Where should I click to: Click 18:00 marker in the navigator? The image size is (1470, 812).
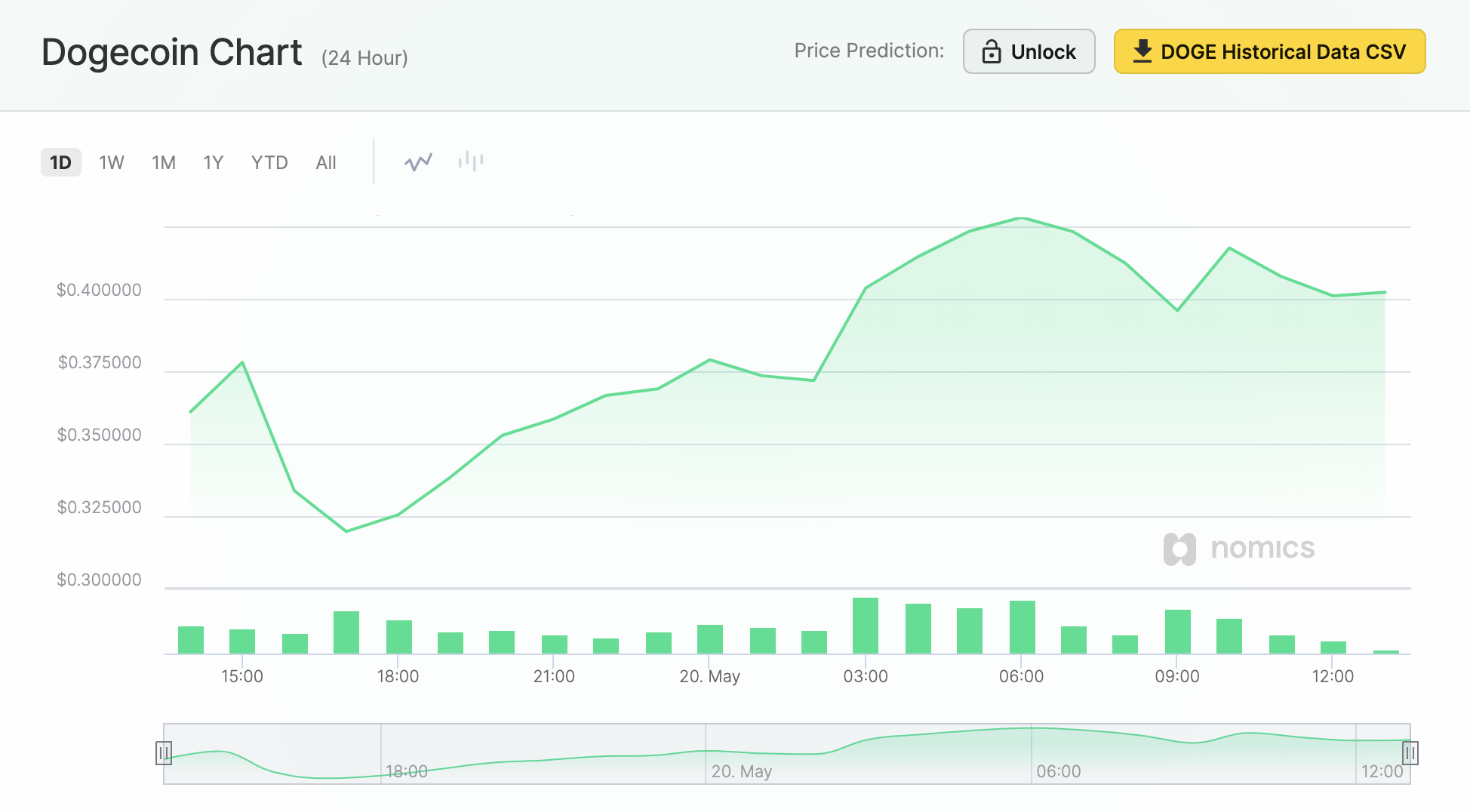click(407, 771)
